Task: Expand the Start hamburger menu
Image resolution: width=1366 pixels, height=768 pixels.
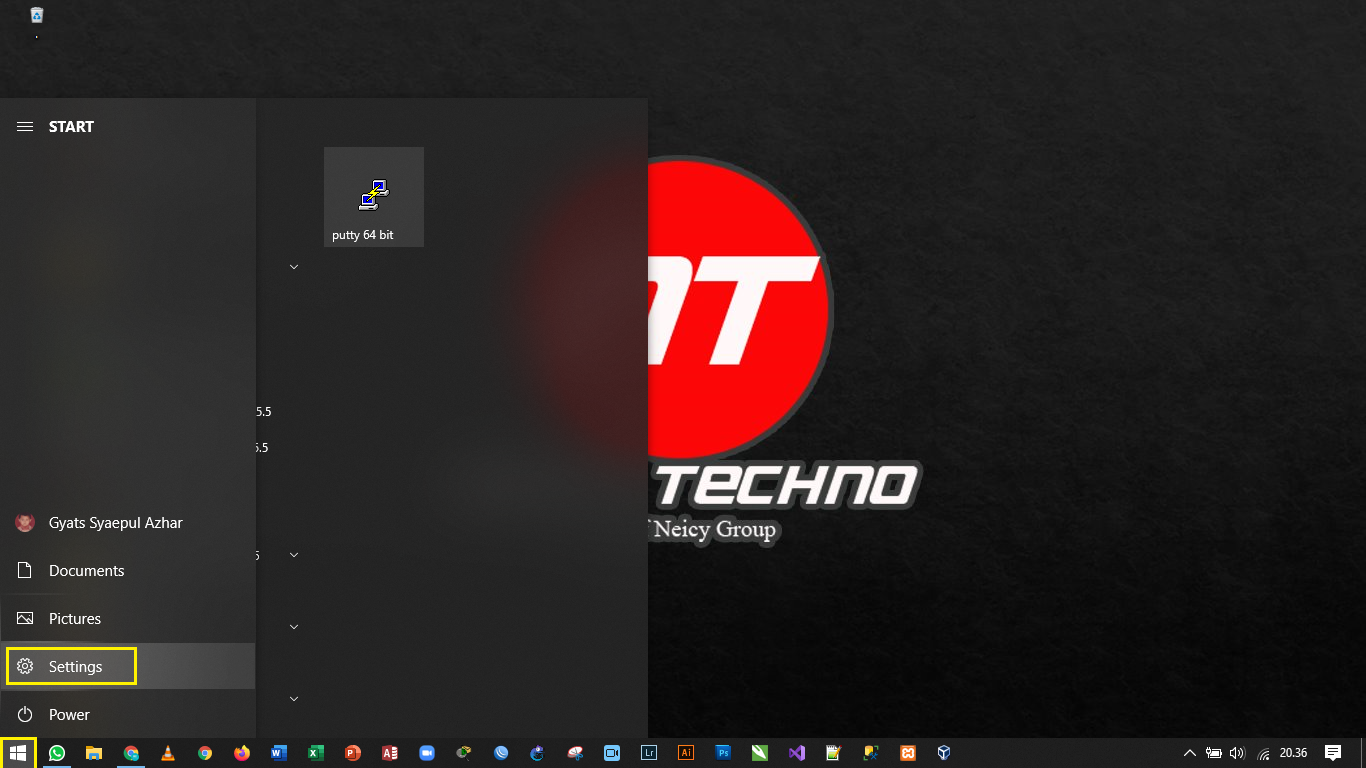Action: click(25, 126)
